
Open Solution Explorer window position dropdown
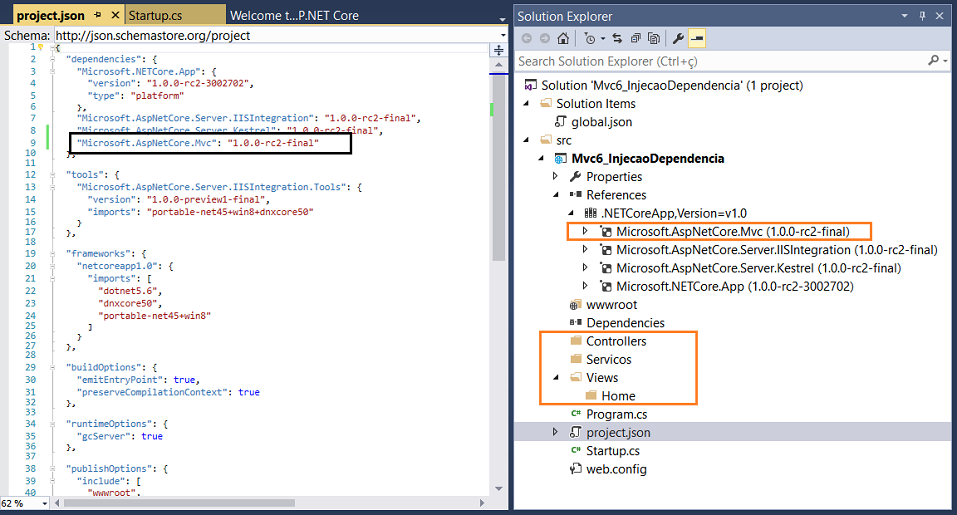pos(905,16)
